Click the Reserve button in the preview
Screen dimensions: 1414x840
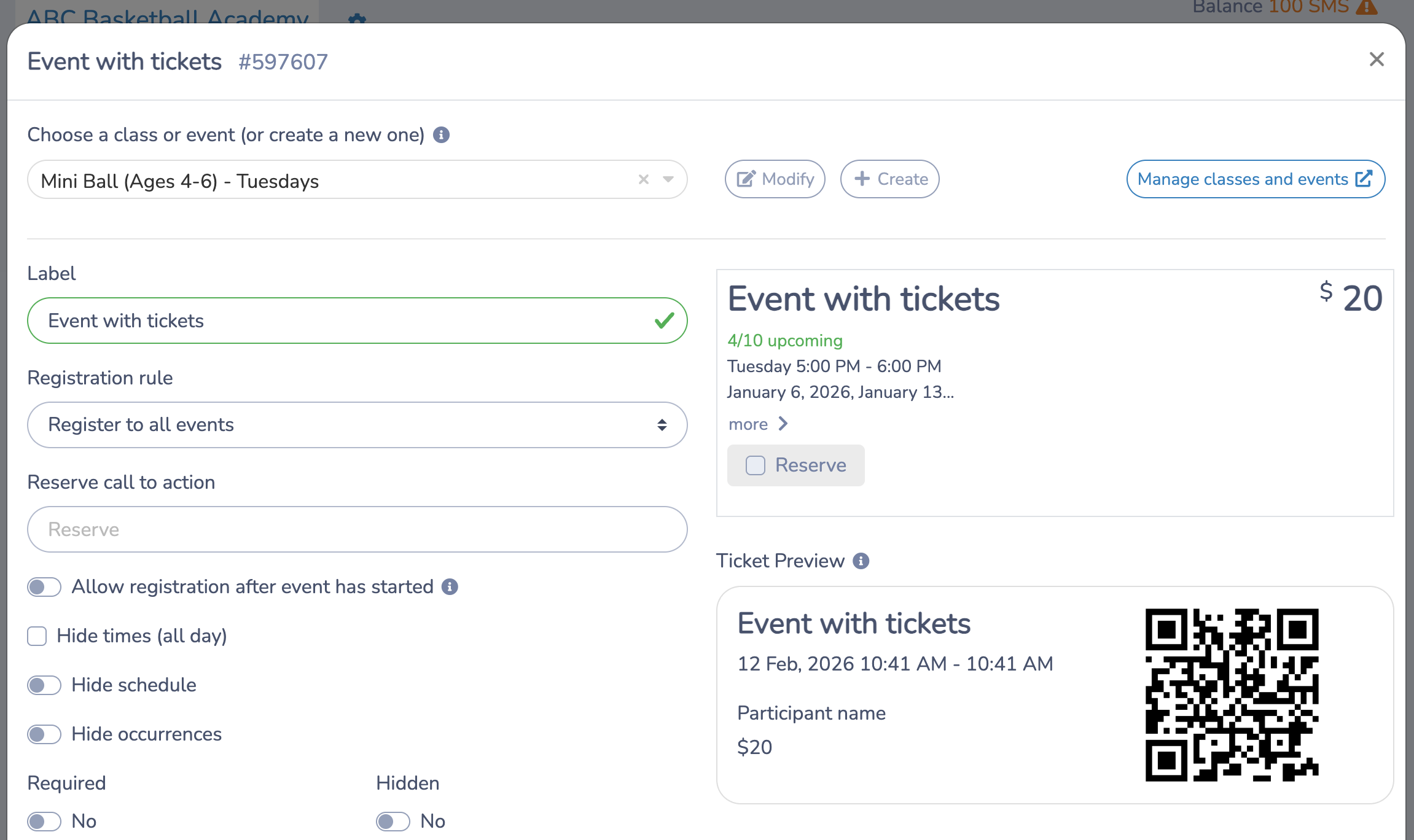[795, 465]
